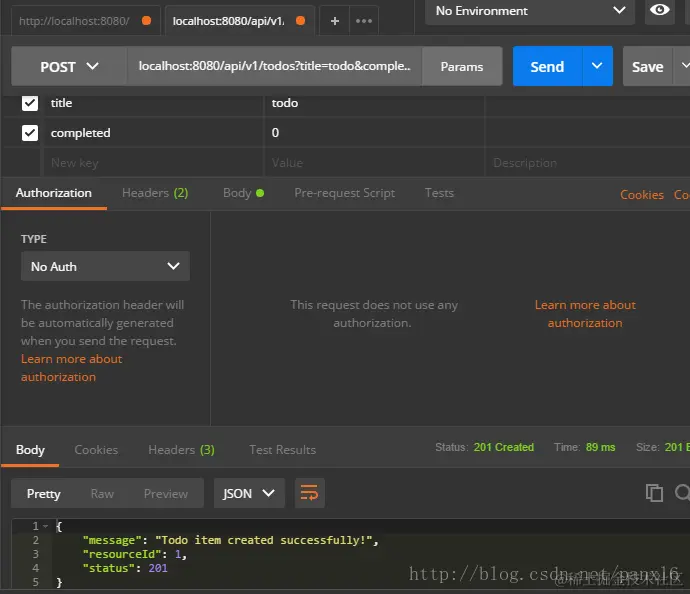
Task: Open the No Auth type dropdown
Action: tap(105, 266)
